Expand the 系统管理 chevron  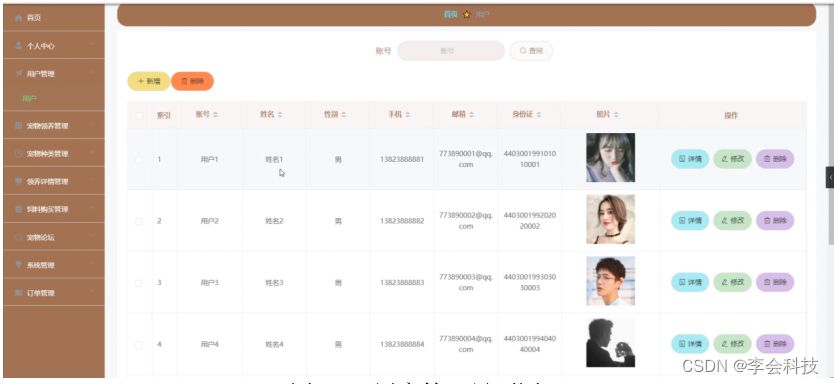pos(92,264)
